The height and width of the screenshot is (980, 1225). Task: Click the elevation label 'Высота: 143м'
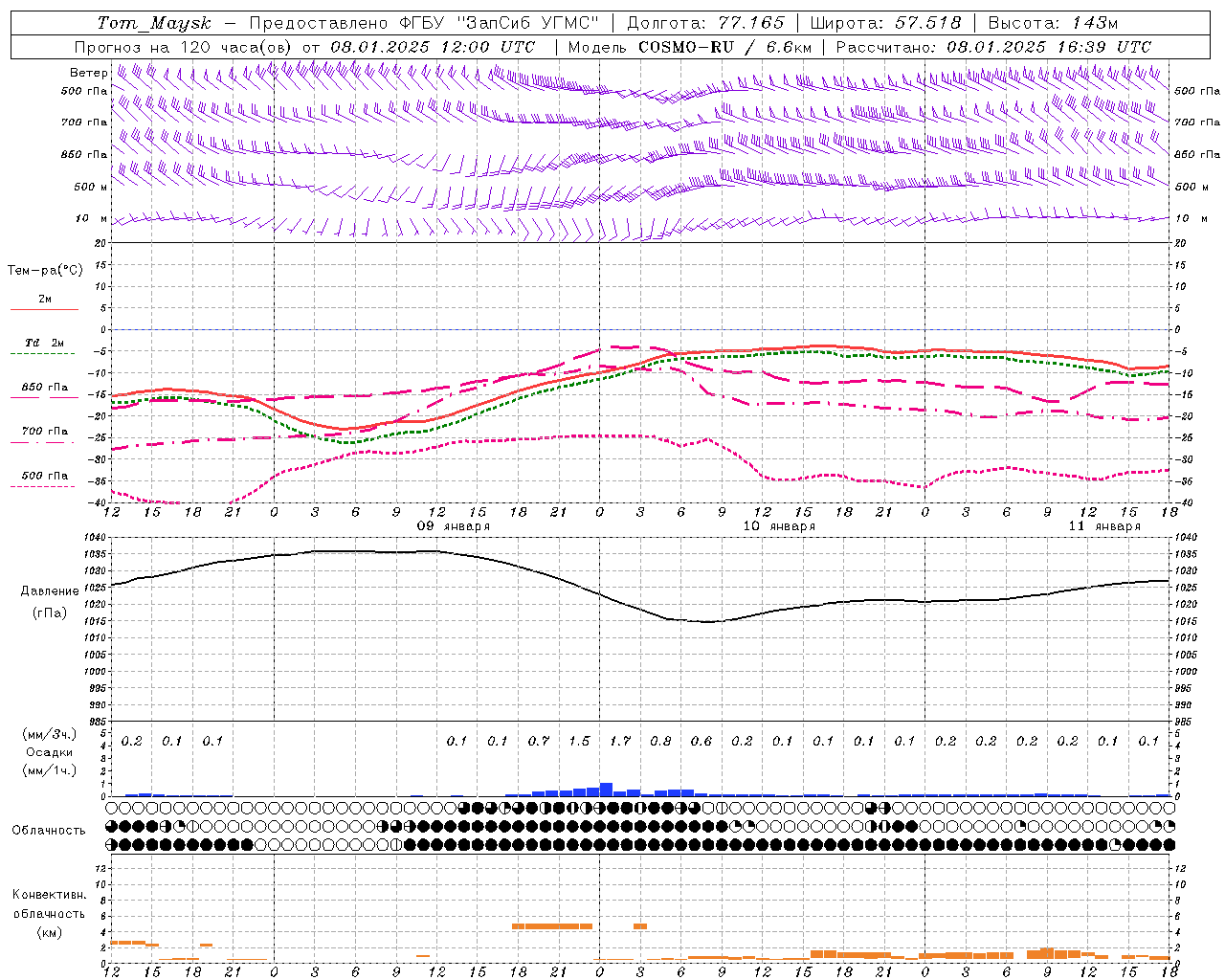pyautogui.click(x=1053, y=23)
